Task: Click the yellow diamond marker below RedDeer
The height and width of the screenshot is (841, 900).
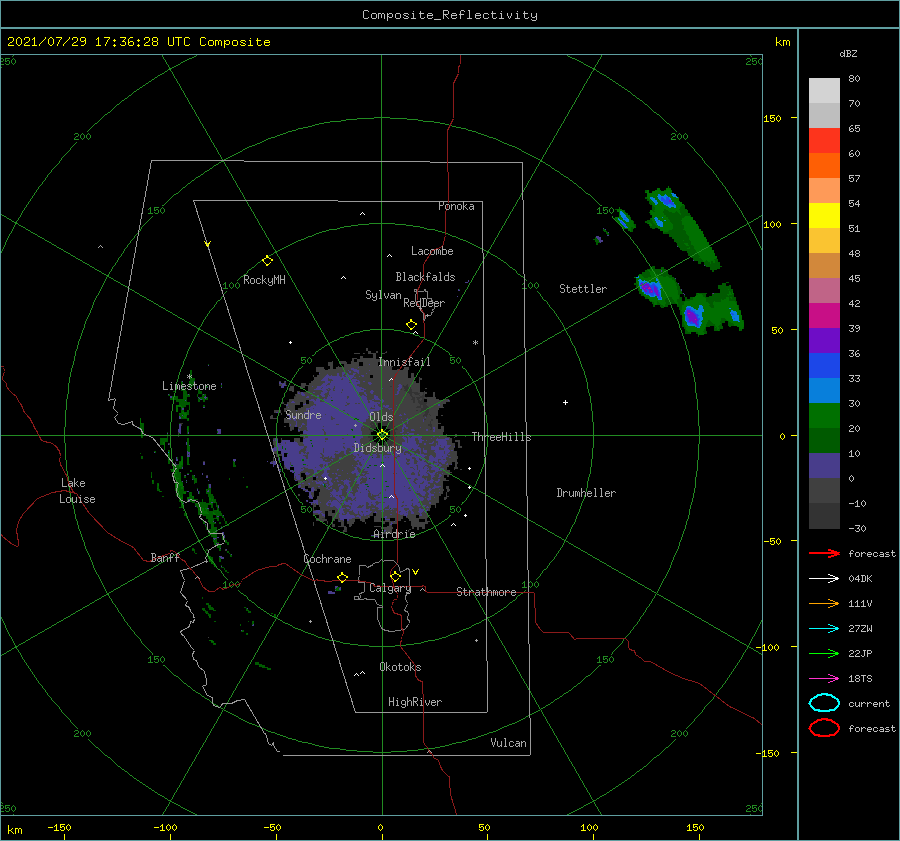Action: tap(412, 325)
